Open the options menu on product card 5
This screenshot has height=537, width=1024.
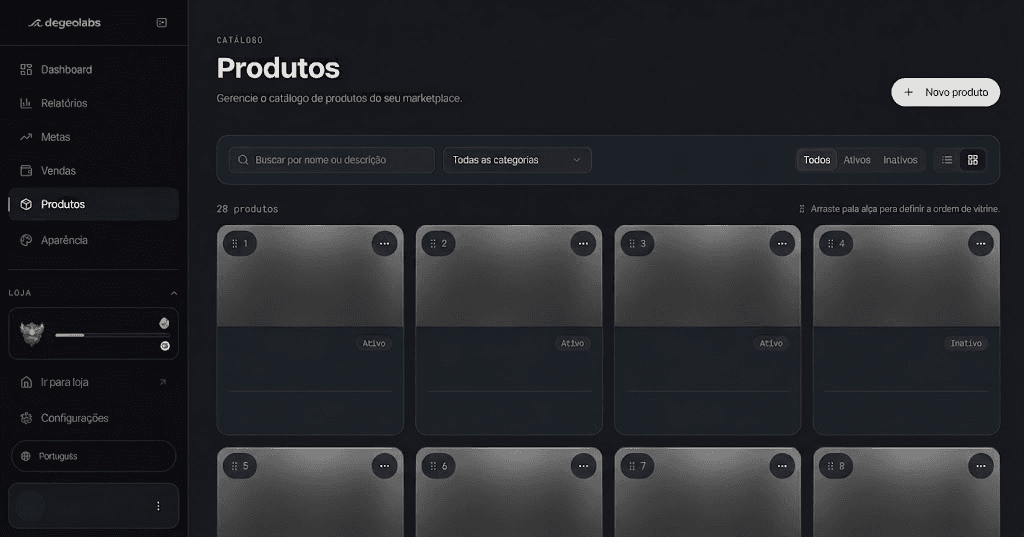coord(385,466)
